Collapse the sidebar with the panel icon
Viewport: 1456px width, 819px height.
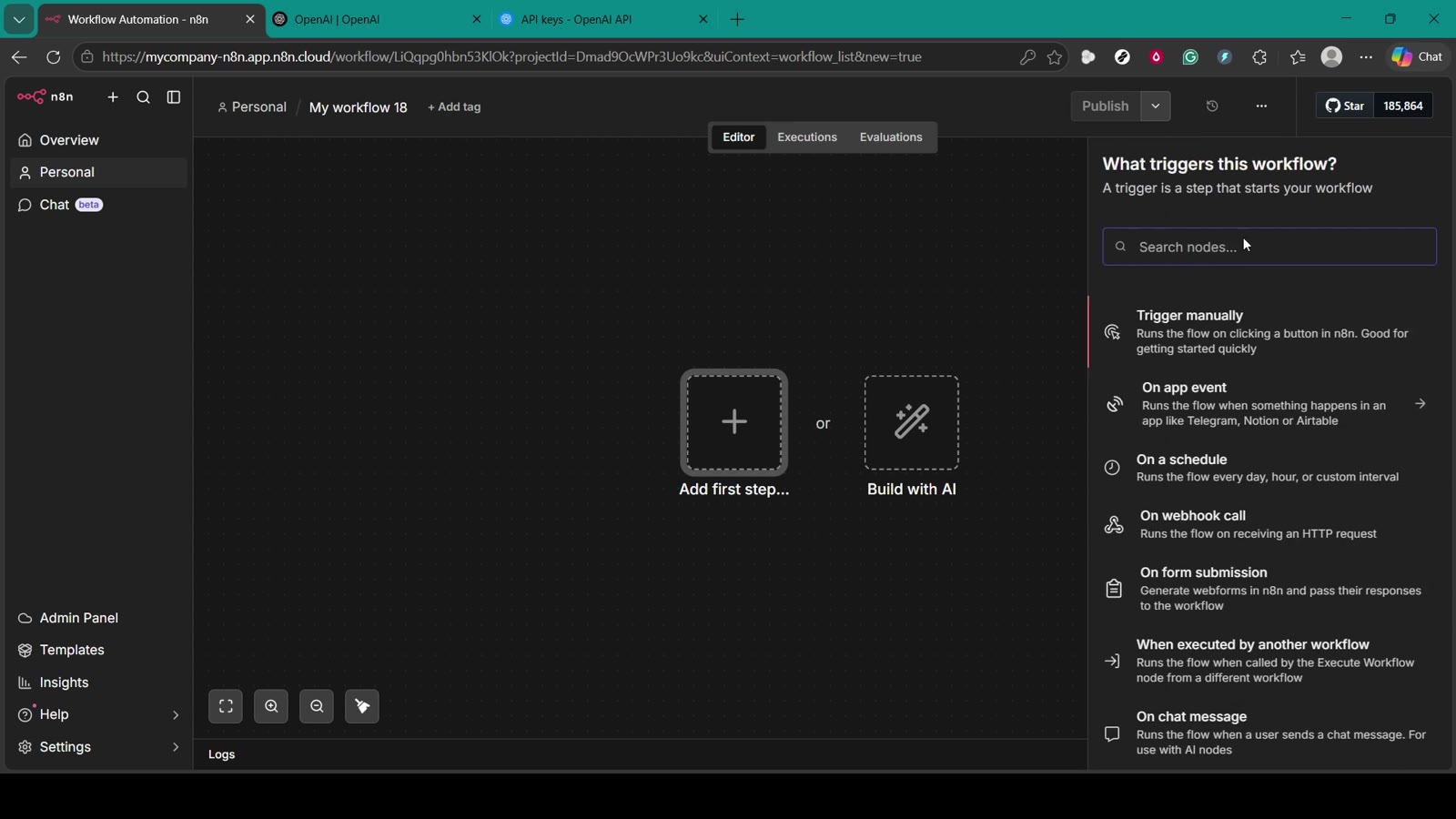pyautogui.click(x=174, y=97)
